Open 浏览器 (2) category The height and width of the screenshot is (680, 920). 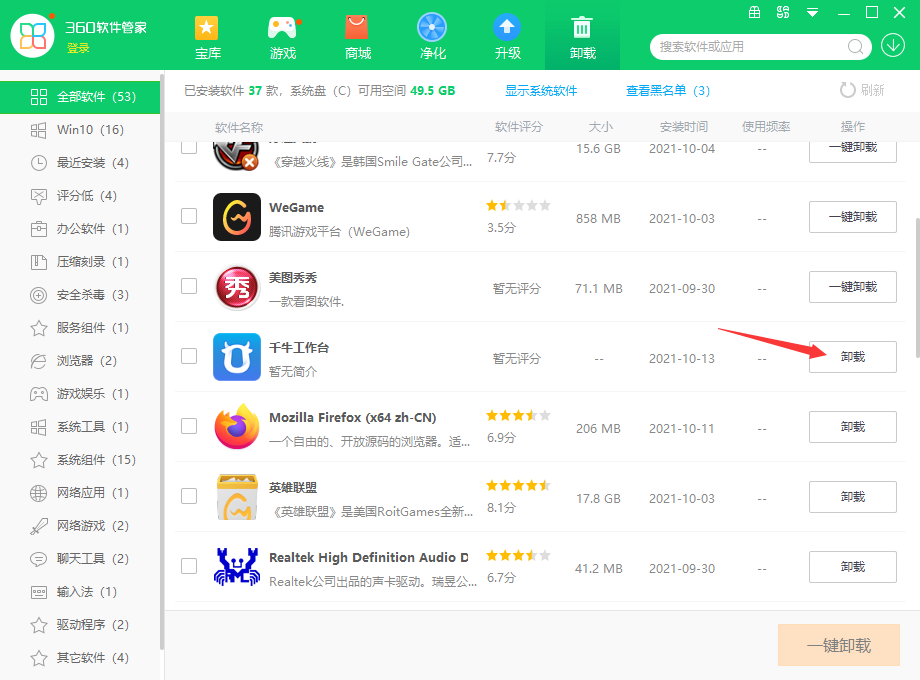80,361
